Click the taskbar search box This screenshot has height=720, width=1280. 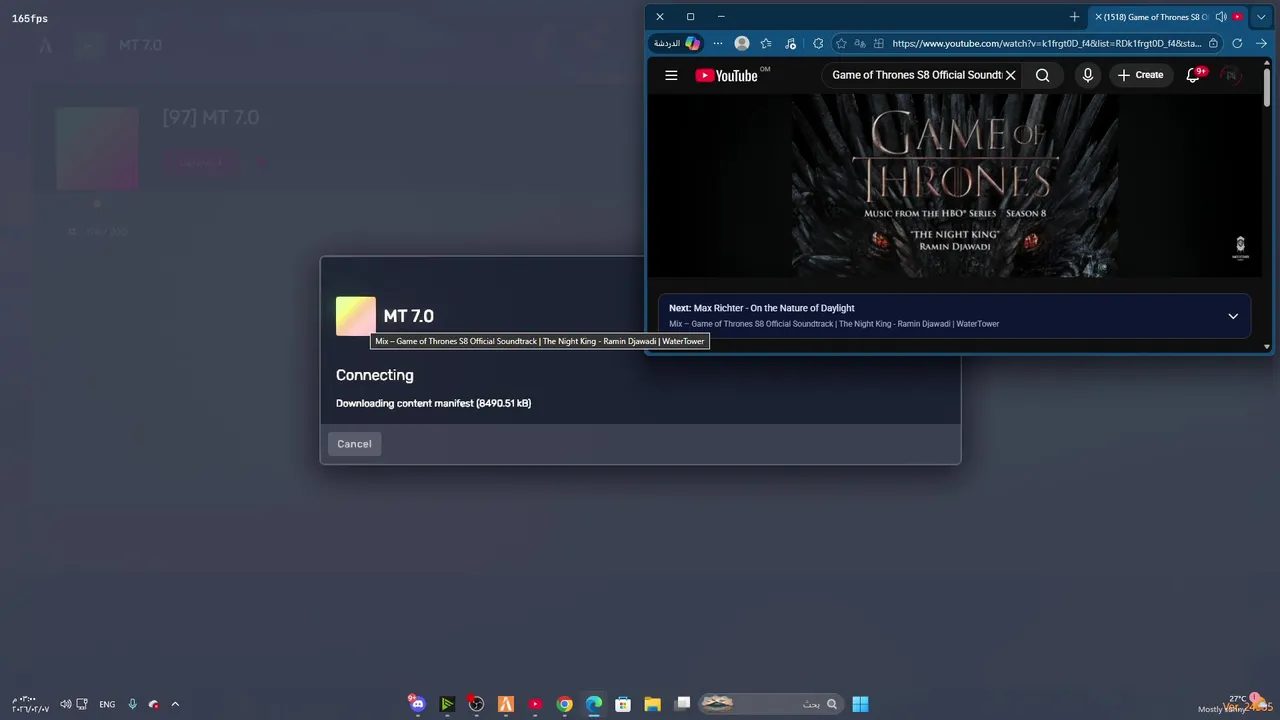[x=769, y=704]
